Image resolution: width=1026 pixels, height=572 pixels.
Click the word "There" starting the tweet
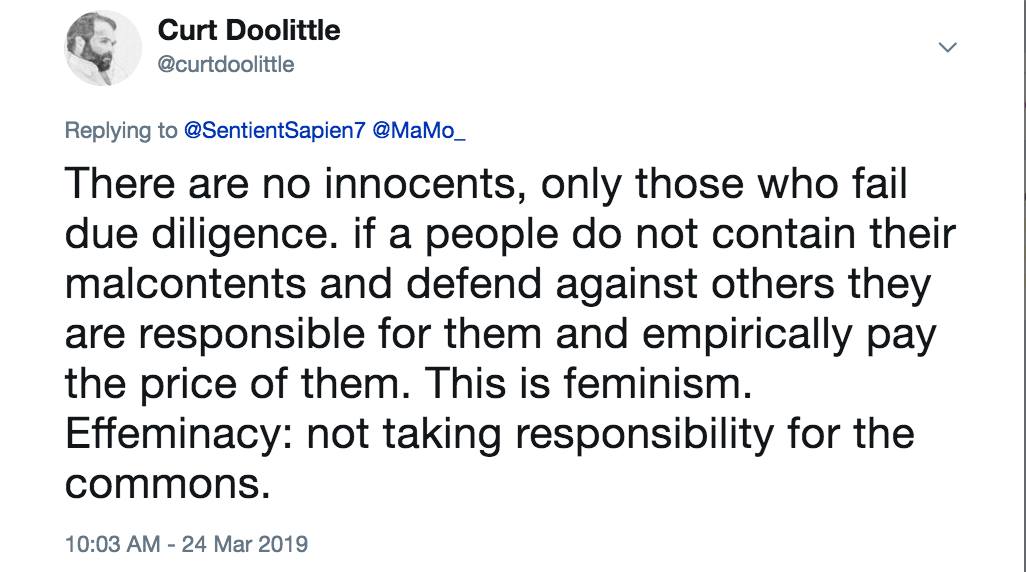[x=121, y=185]
